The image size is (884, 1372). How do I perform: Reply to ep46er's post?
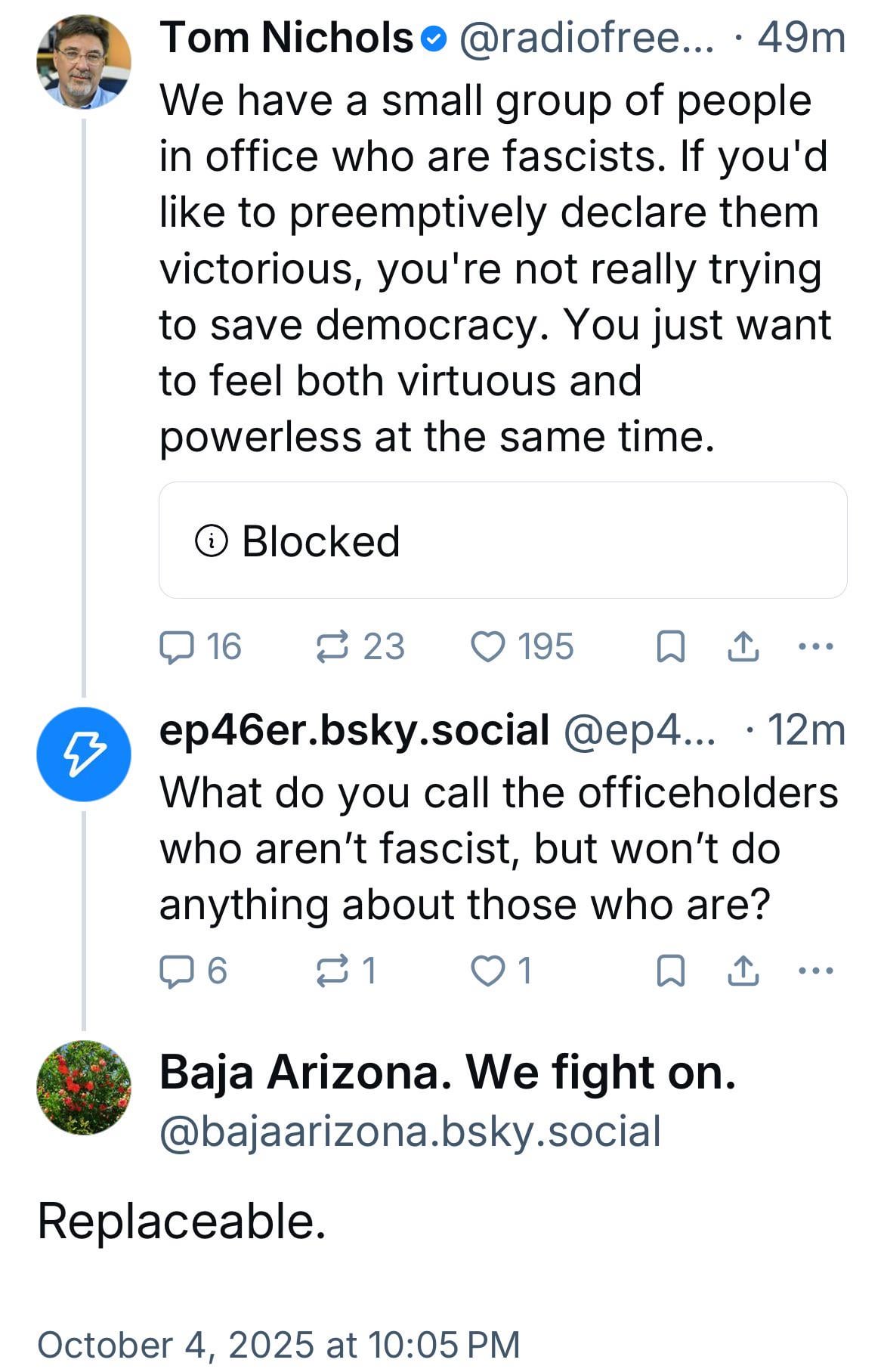(177, 971)
